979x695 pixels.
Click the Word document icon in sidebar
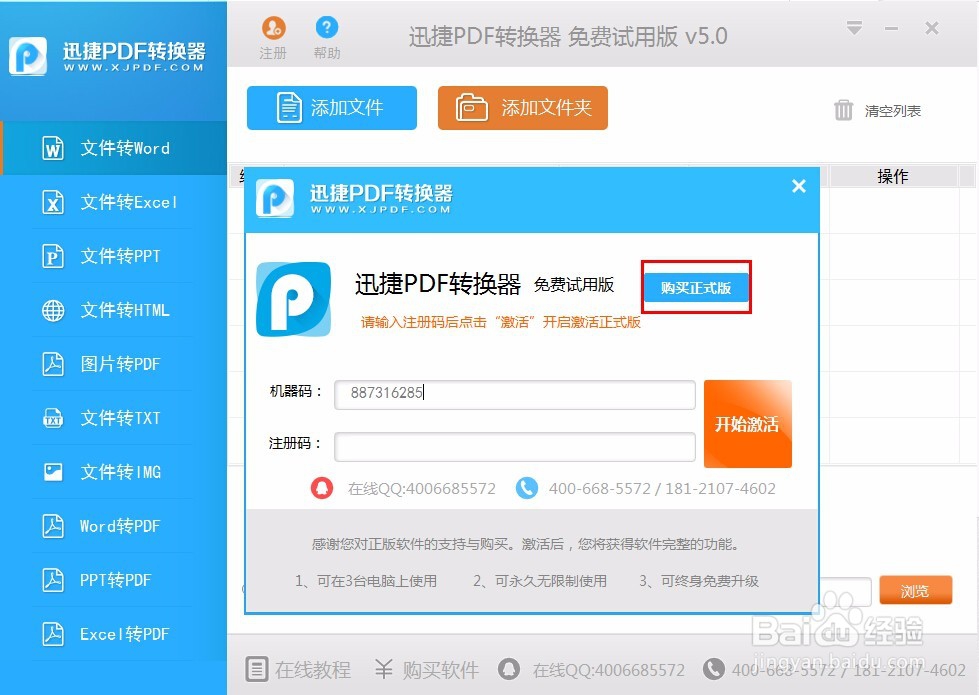click(x=53, y=148)
